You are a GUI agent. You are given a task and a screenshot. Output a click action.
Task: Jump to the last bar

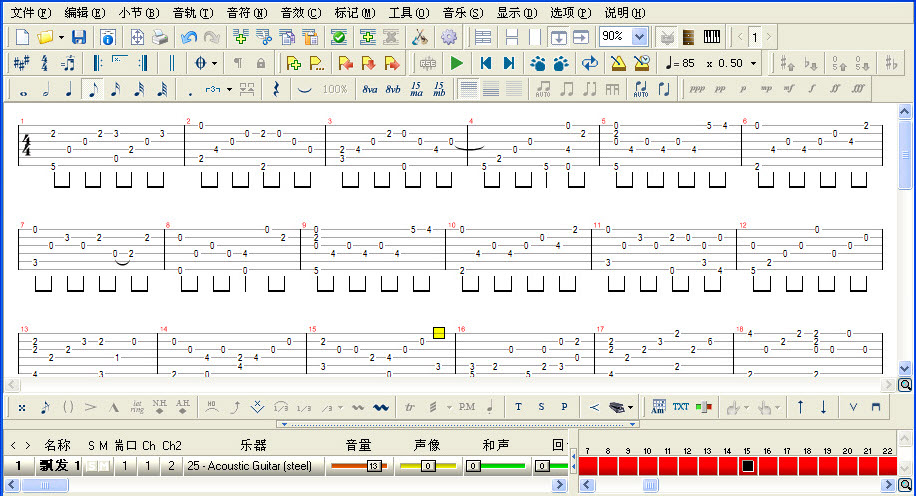(x=509, y=63)
